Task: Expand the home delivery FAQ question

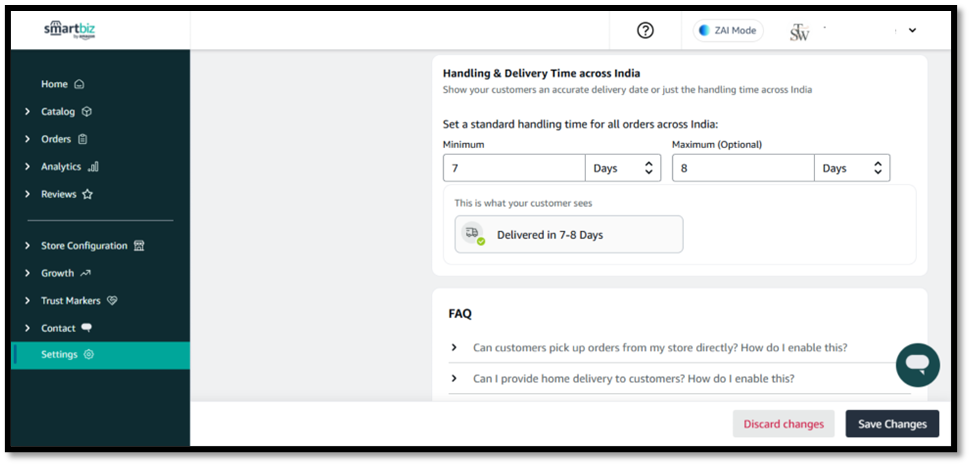Action: coord(633,378)
